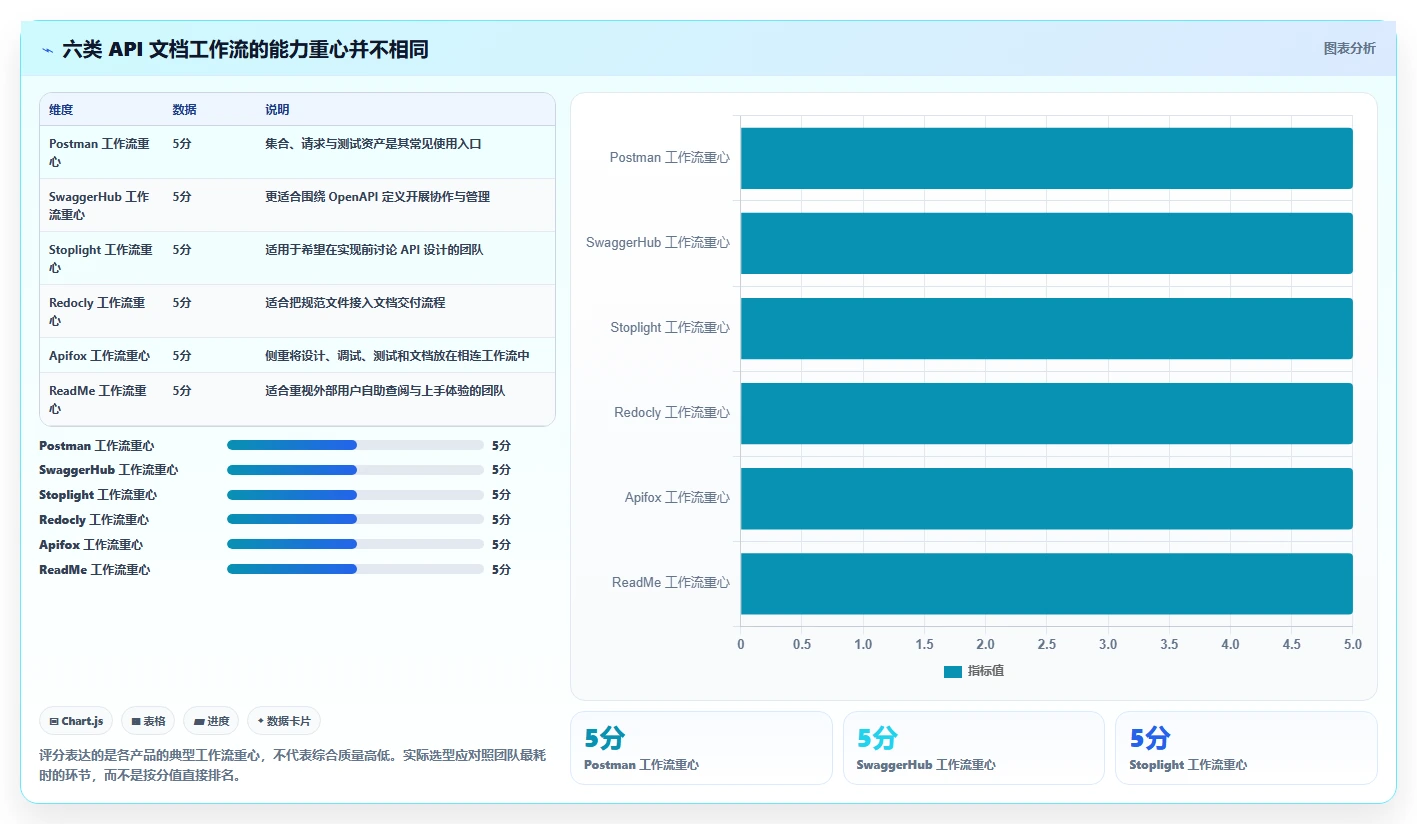The width and height of the screenshot is (1417, 824).
Task: Open the Stoplight 5分 data card
Action: [1246, 748]
